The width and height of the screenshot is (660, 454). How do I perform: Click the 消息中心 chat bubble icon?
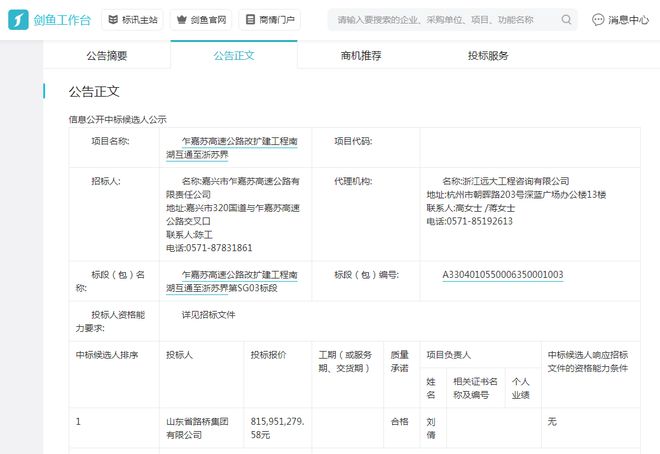[598, 20]
